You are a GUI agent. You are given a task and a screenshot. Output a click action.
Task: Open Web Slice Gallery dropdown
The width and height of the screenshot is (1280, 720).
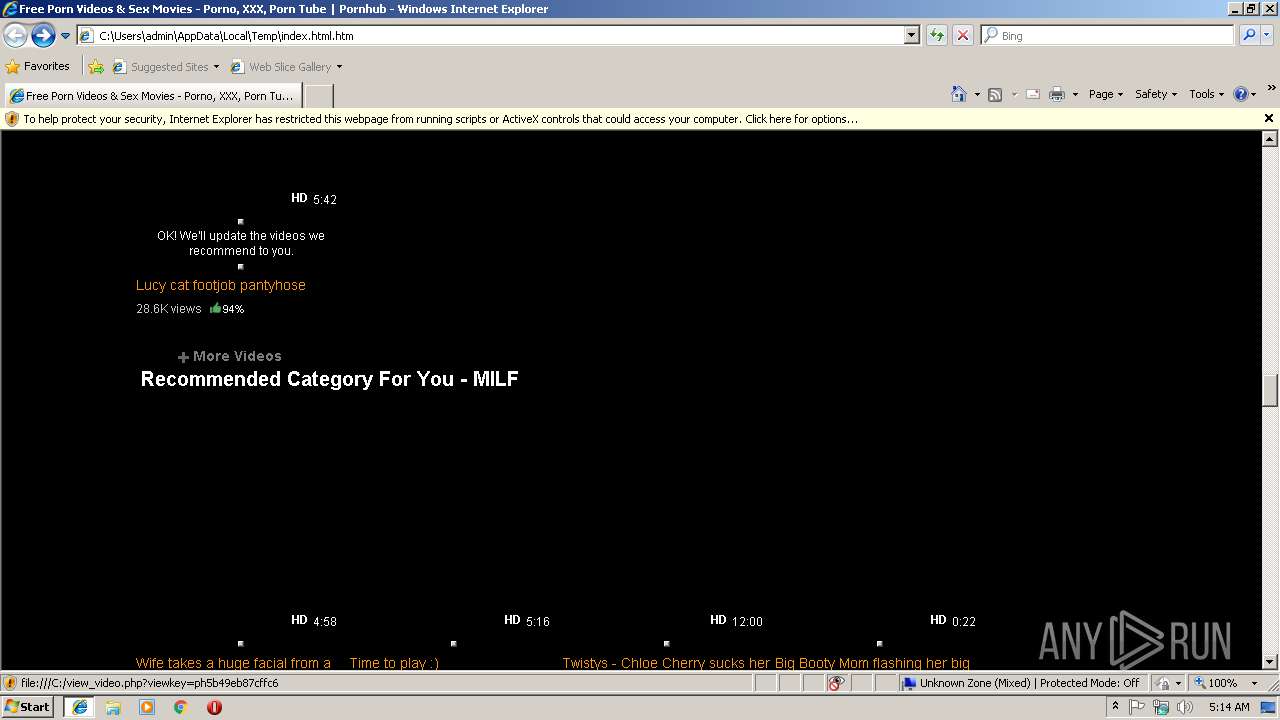pos(286,67)
